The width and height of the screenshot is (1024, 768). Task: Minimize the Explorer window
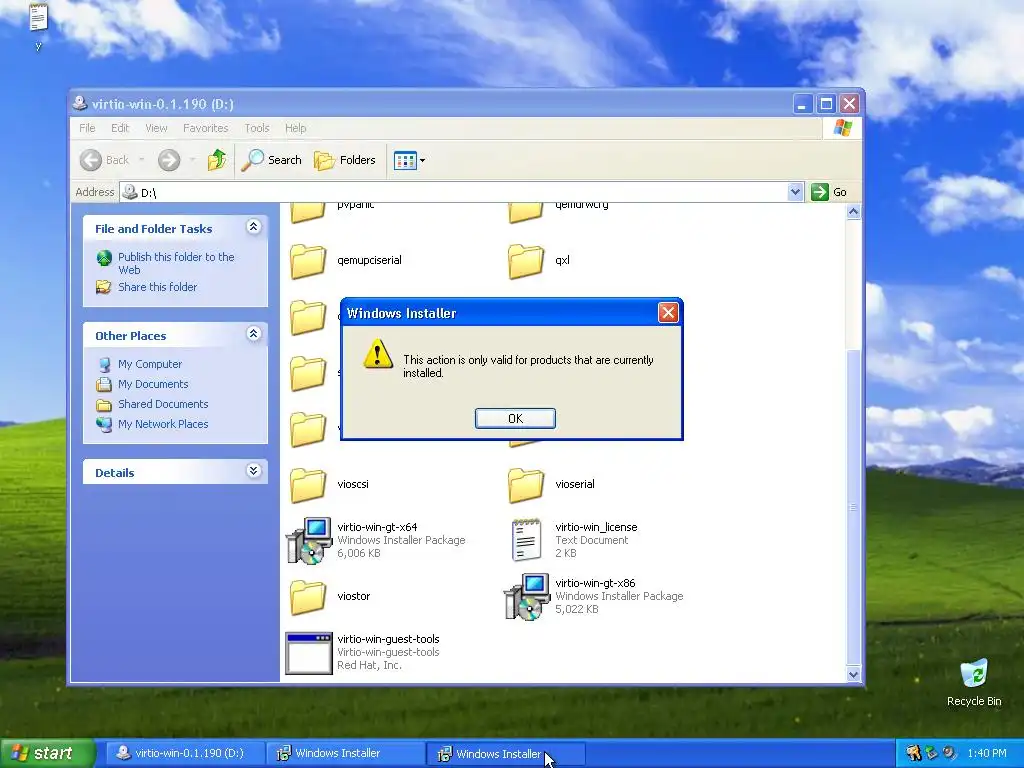pyautogui.click(x=803, y=104)
